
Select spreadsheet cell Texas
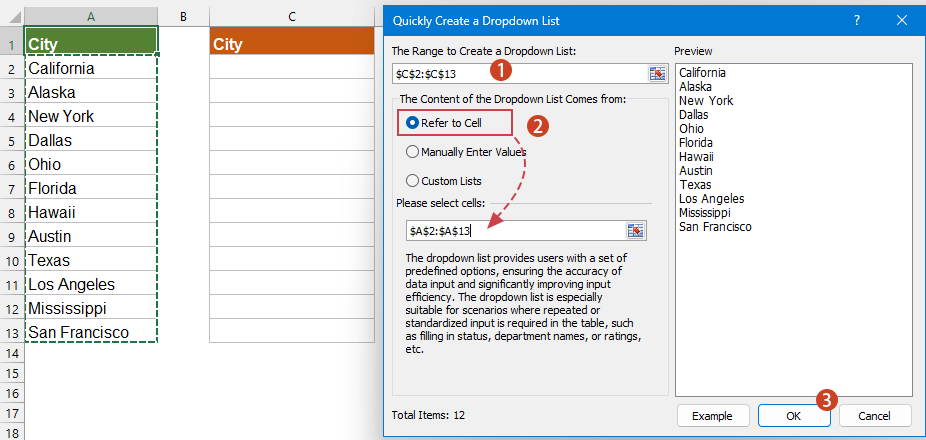[91, 260]
